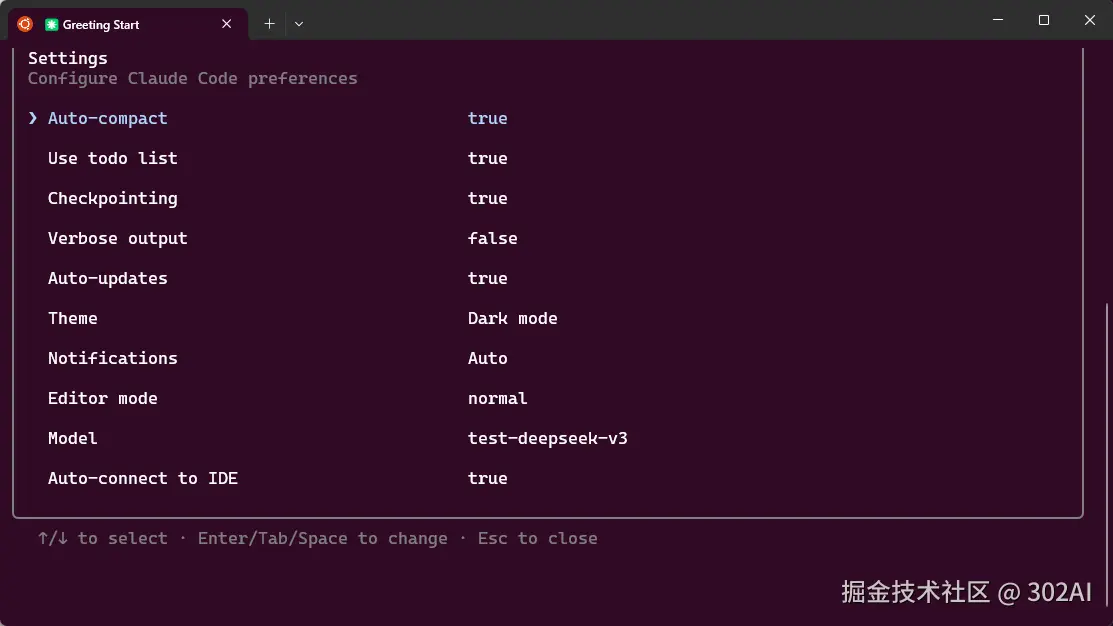
Task: Click the Esc to close hint
Action: pyautogui.click(x=537, y=539)
